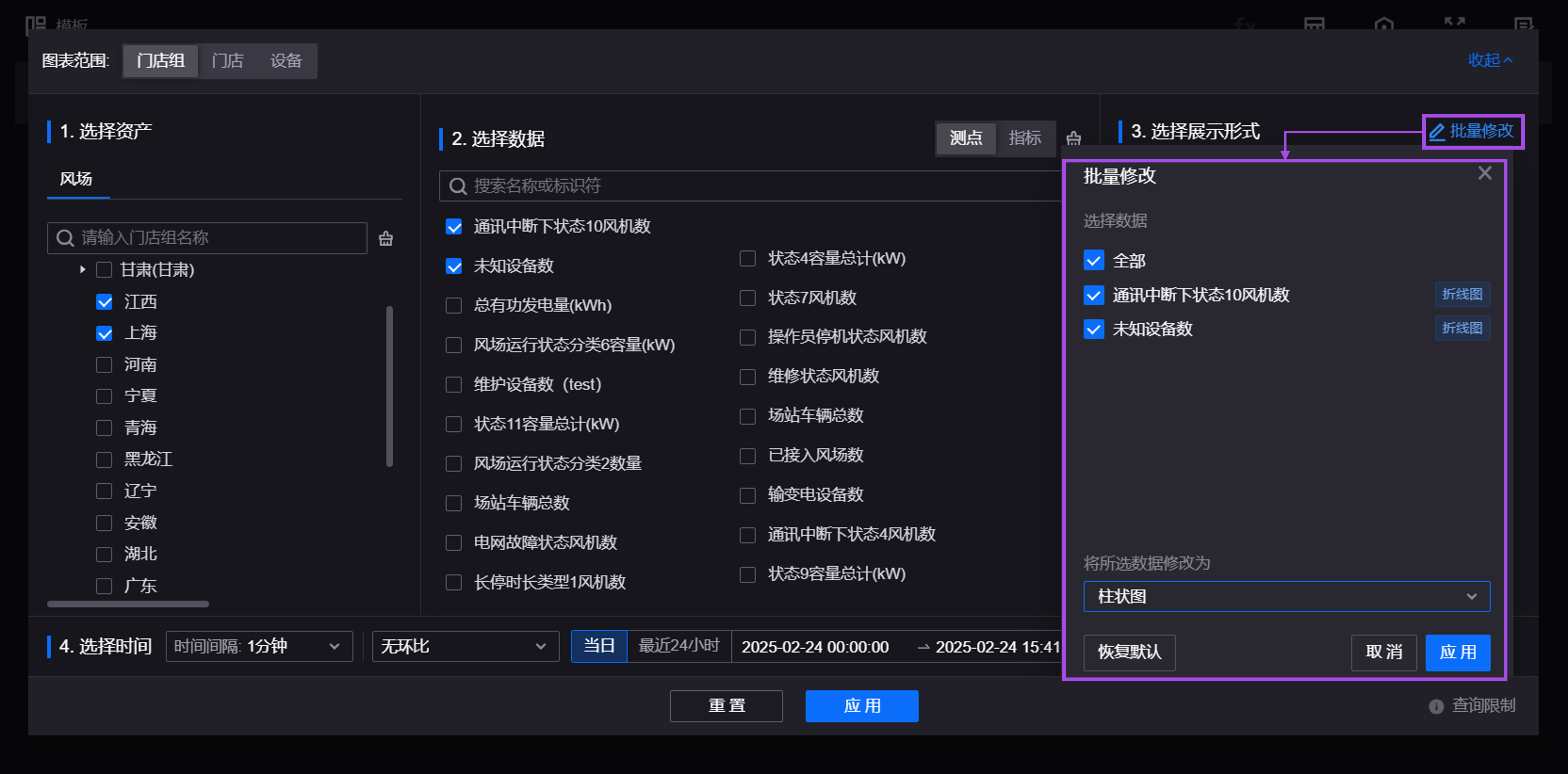Check the 河南 asset checkbox
Viewport: 1568px width, 774px height.
[104, 364]
